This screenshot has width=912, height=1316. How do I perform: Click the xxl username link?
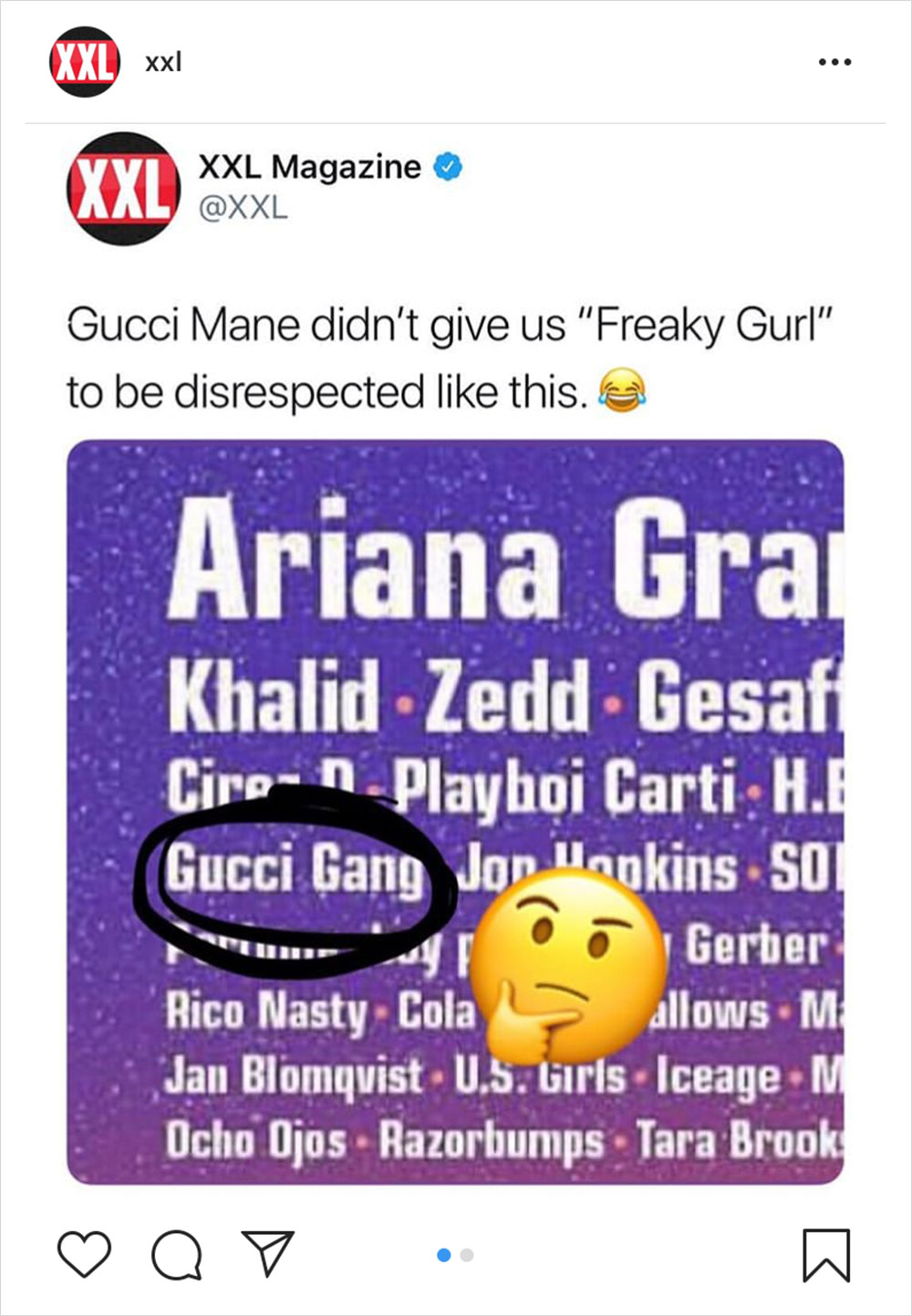[163, 62]
